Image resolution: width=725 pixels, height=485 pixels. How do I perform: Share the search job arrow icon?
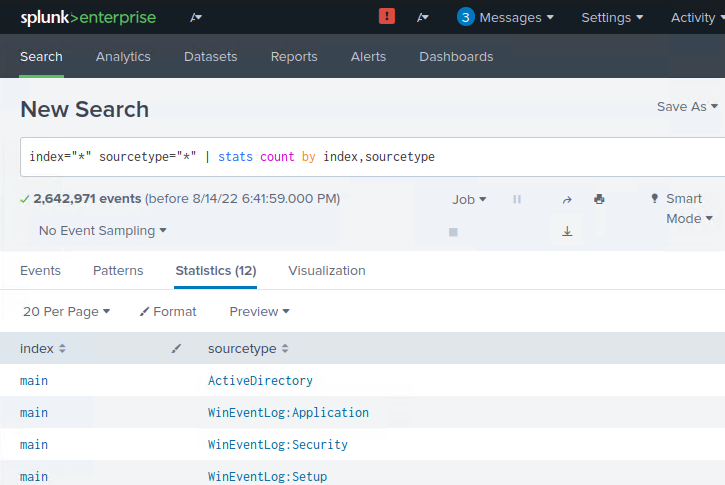(x=567, y=200)
